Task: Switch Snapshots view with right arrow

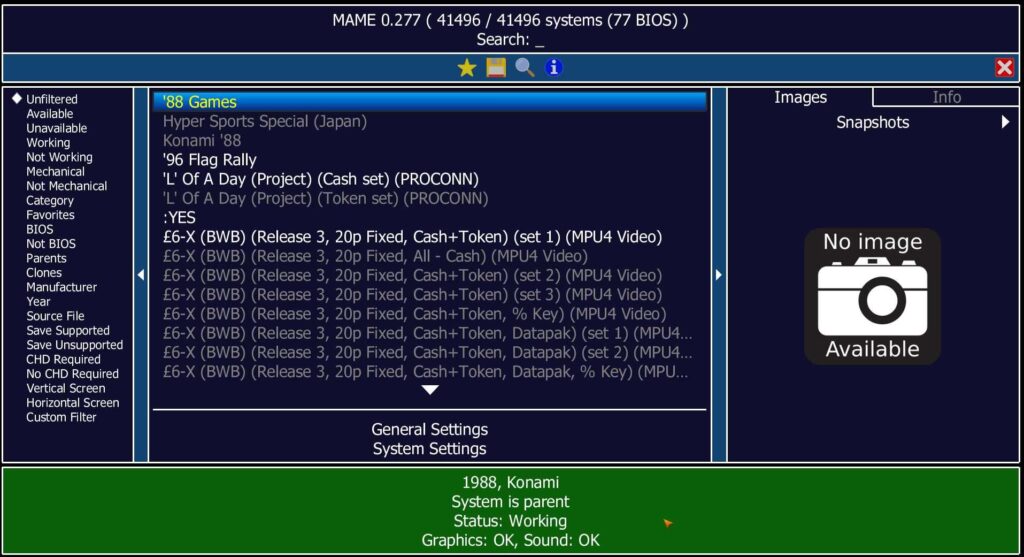Action: click(x=1005, y=122)
